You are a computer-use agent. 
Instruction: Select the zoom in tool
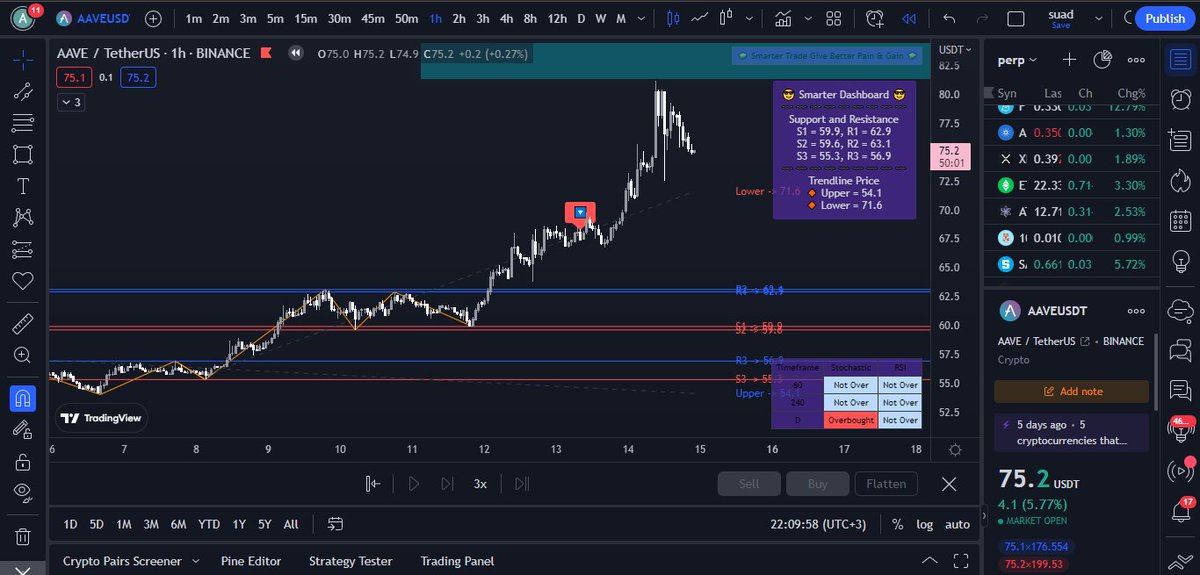(22, 355)
